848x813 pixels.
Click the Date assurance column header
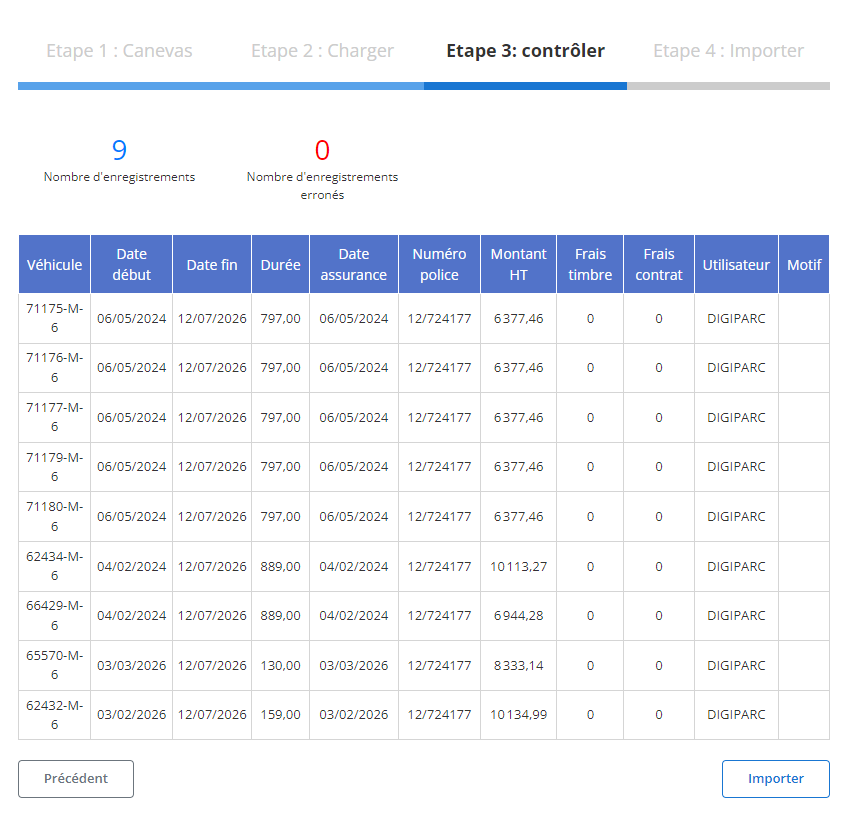[354, 265]
